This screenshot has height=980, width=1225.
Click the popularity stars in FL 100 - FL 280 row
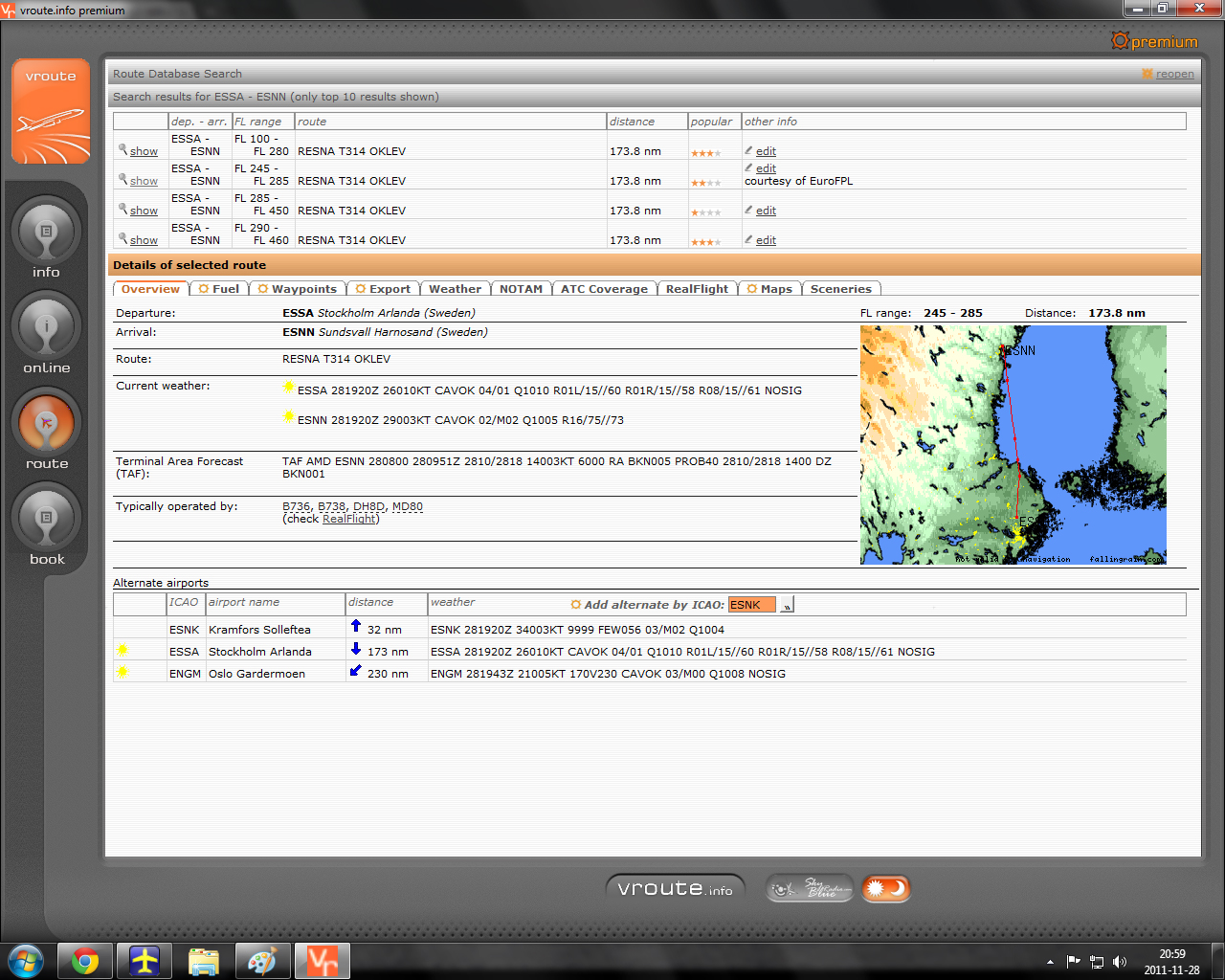pos(706,153)
